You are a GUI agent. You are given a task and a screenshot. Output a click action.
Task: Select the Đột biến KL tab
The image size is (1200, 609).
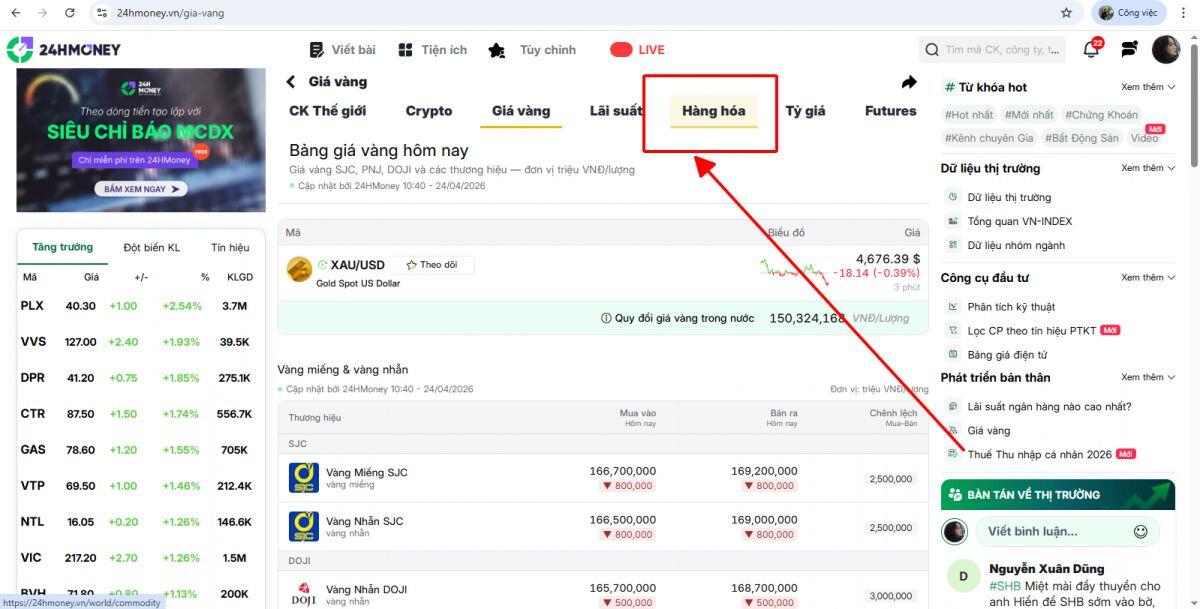[x=152, y=247]
